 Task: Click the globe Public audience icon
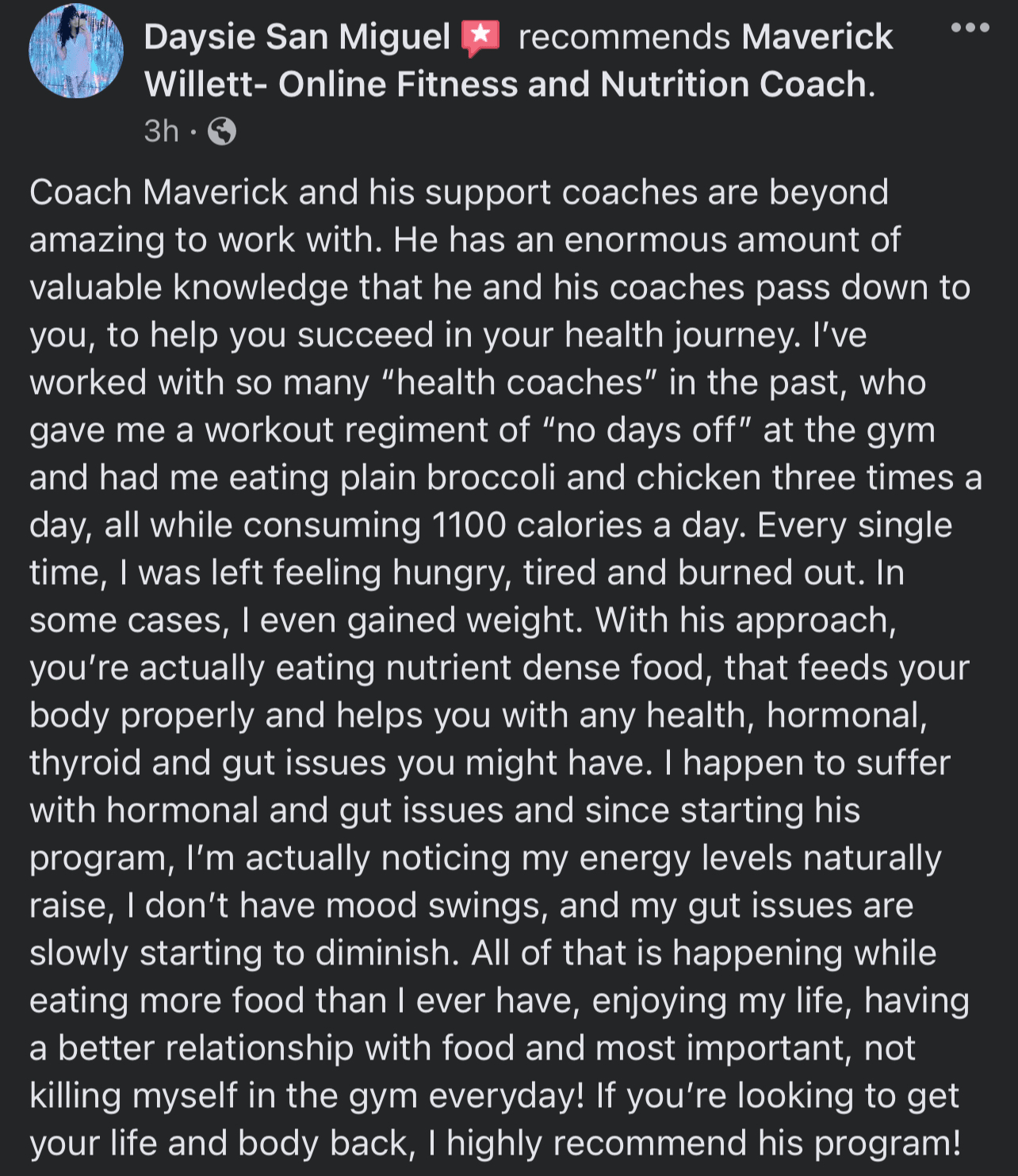(222, 131)
